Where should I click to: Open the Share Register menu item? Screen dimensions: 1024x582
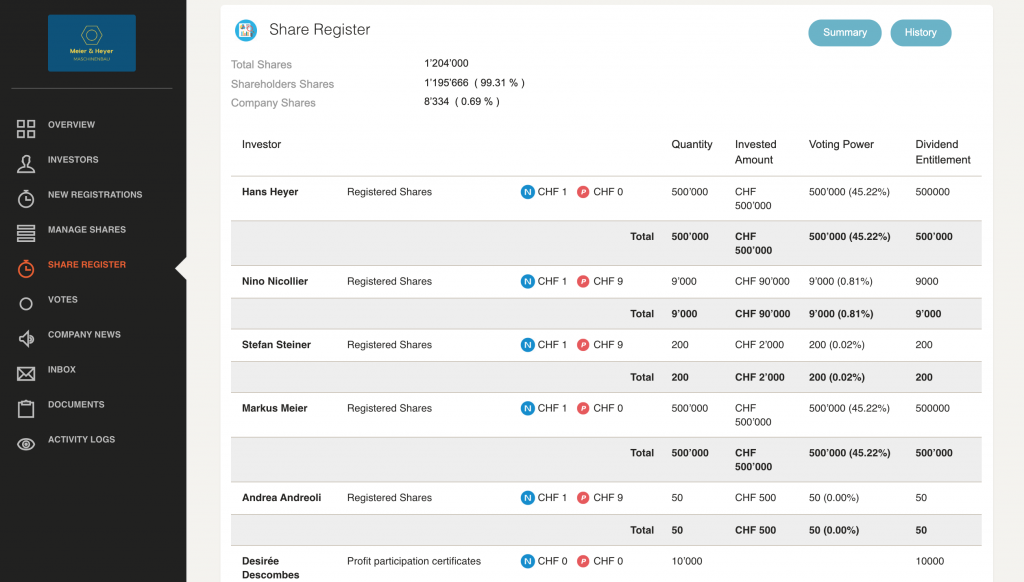click(87, 265)
